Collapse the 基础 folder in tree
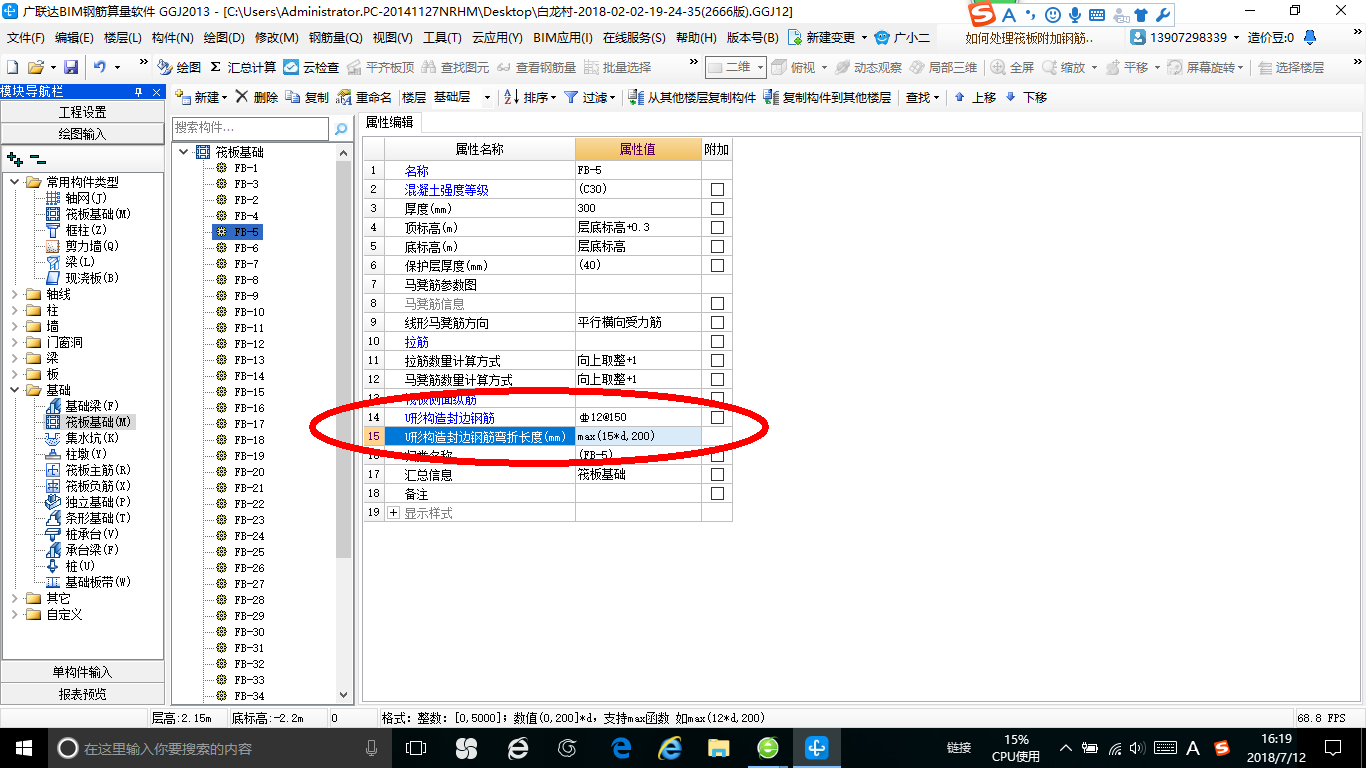The image size is (1366, 768). (x=14, y=390)
